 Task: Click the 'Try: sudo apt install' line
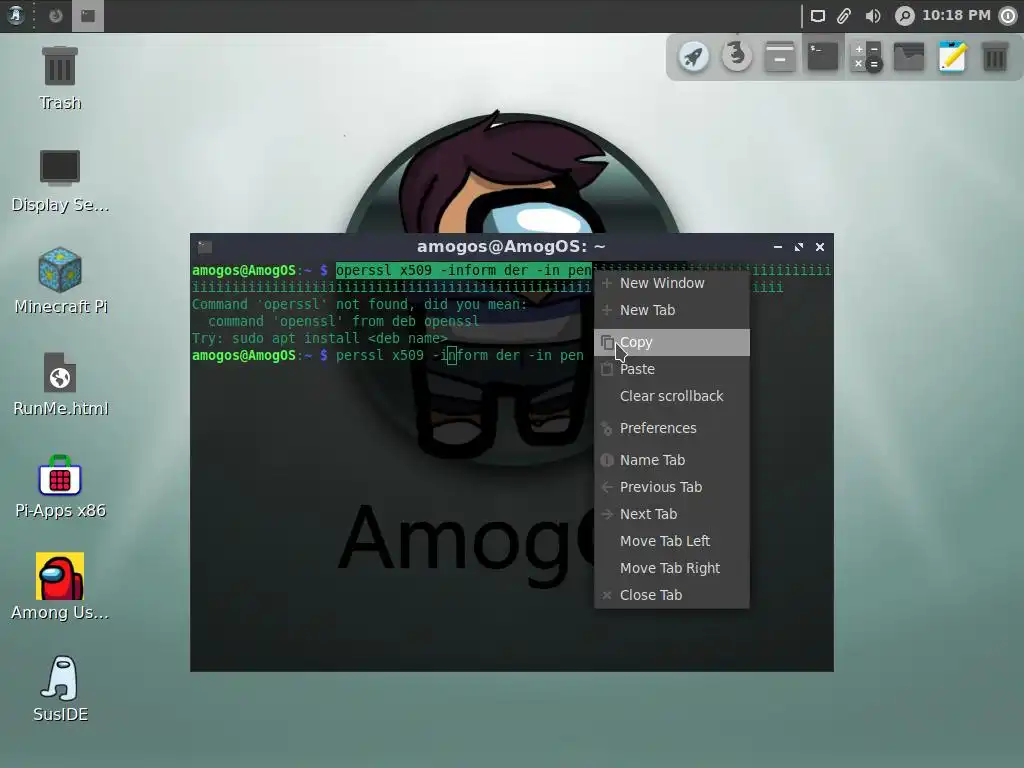pyautogui.click(x=319, y=338)
